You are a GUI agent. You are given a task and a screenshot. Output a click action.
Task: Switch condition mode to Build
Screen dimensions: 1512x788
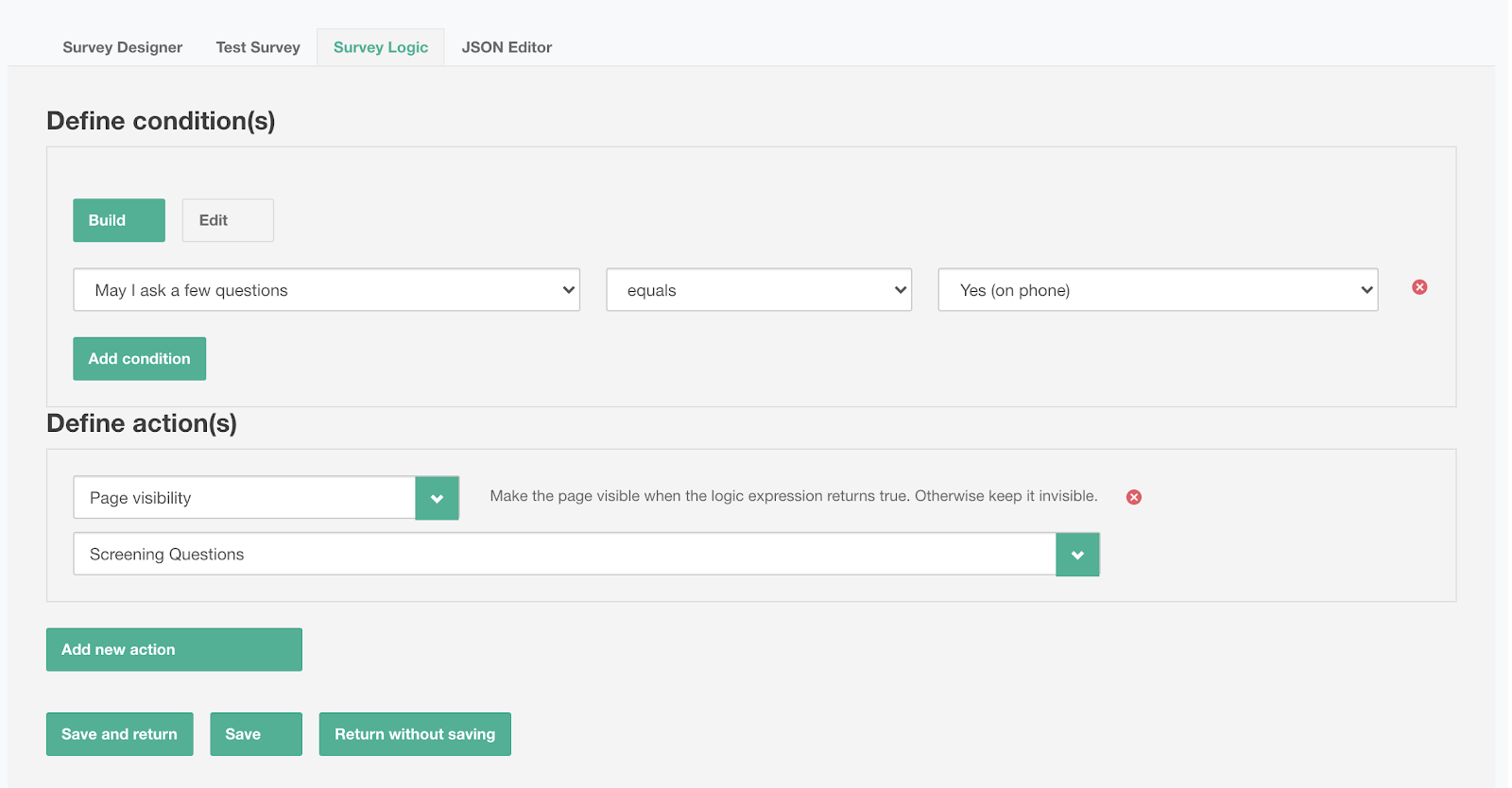pyautogui.click(x=119, y=220)
